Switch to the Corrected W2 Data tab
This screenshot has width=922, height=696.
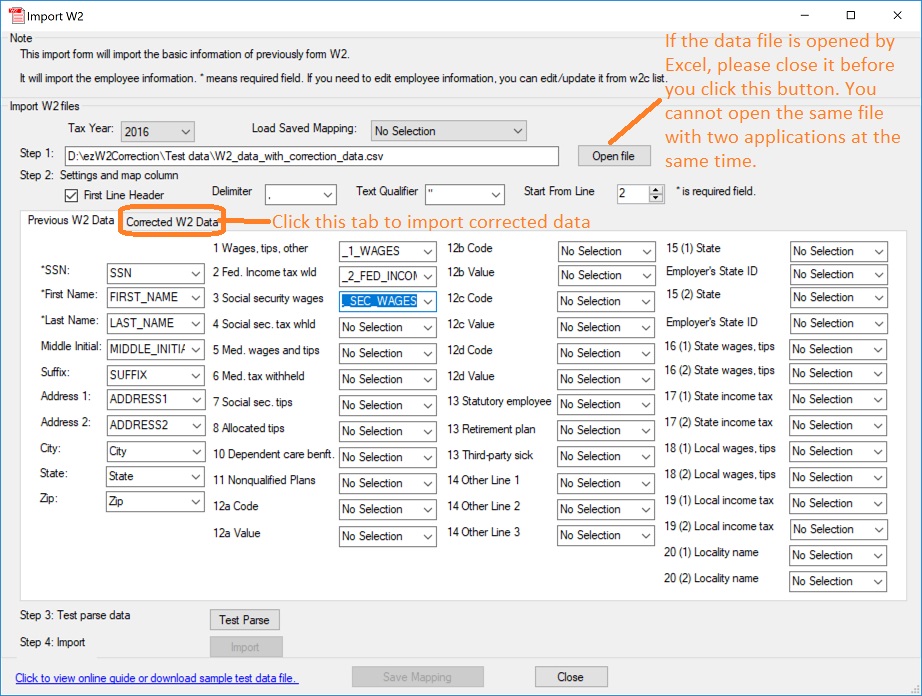(x=172, y=220)
